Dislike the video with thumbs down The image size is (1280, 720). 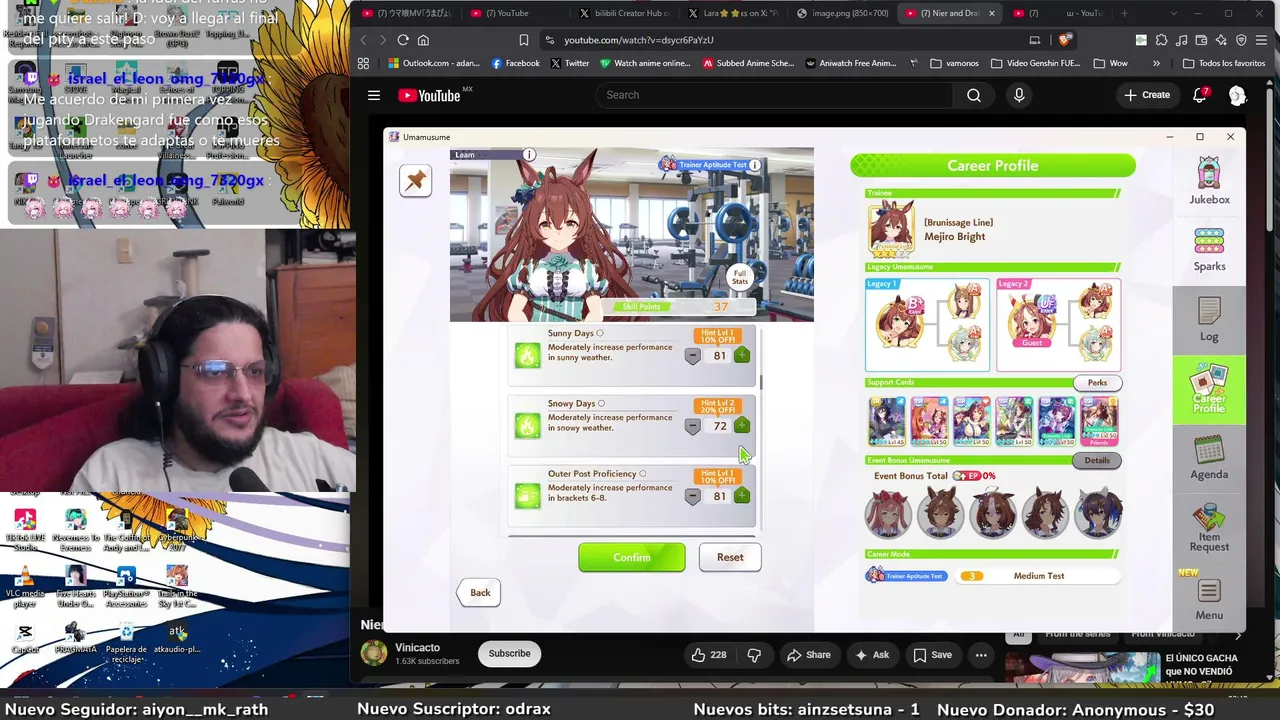point(755,655)
